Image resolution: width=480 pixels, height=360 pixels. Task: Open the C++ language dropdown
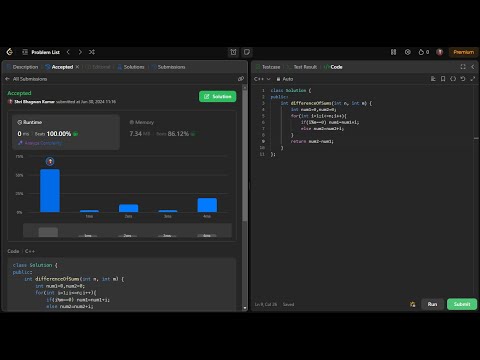262,79
